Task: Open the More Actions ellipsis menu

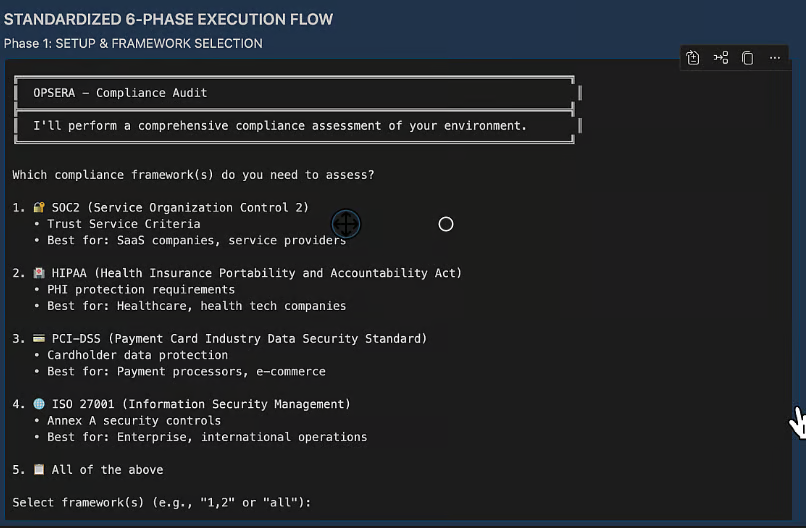Action: [x=774, y=58]
